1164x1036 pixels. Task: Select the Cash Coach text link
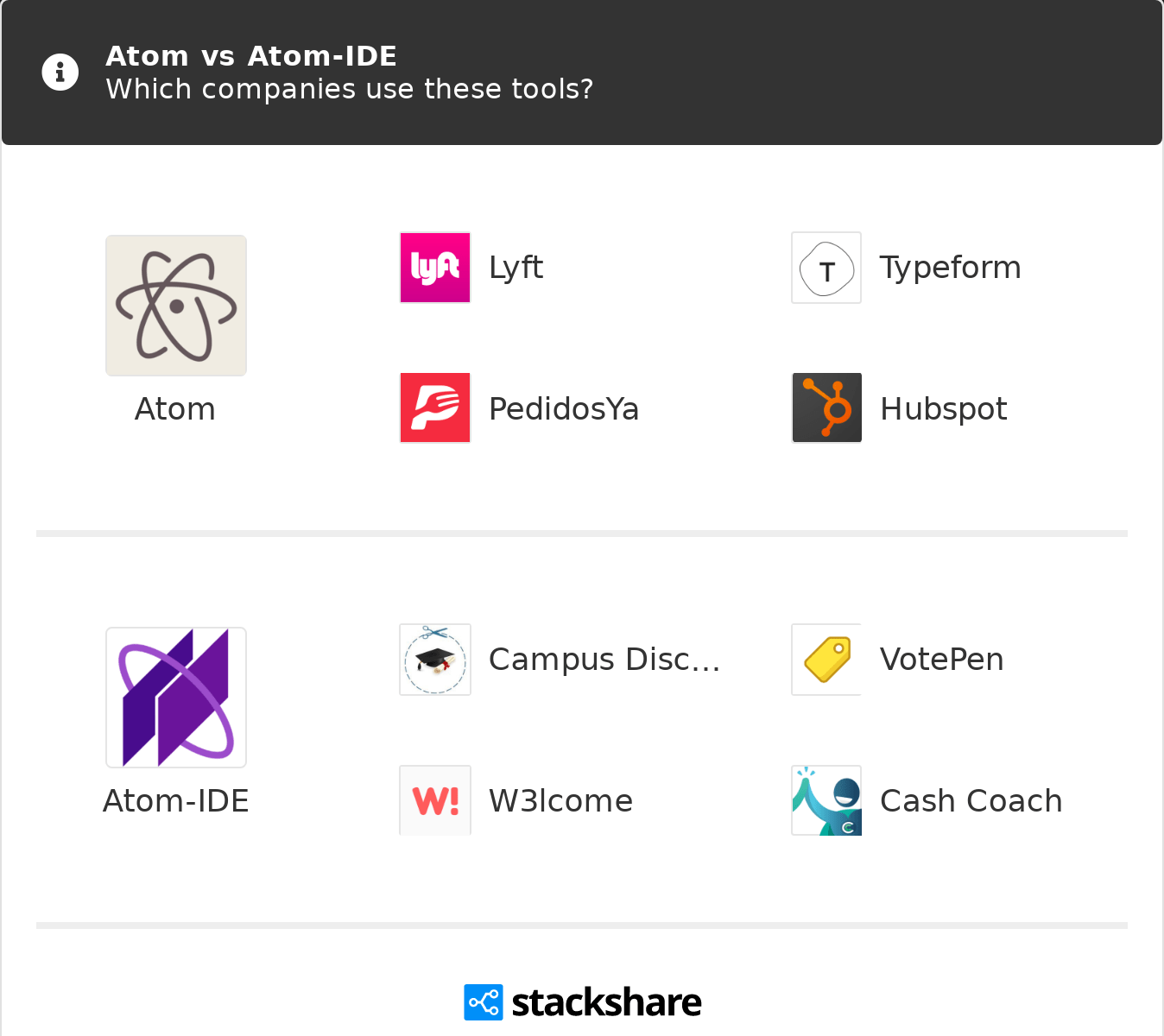pyautogui.click(x=971, y=801)
